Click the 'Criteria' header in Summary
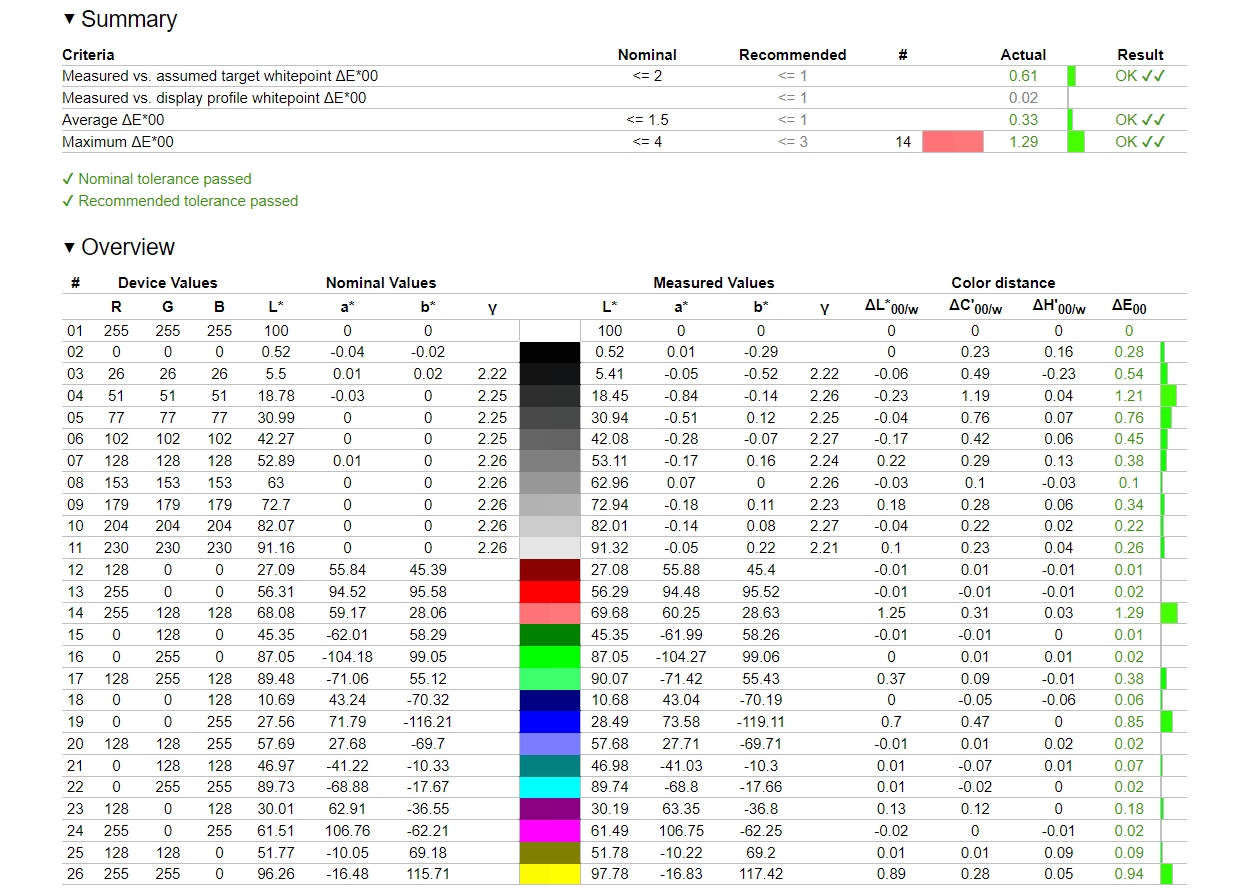This screenshot has width=1255, height=896. click(88, 55)
